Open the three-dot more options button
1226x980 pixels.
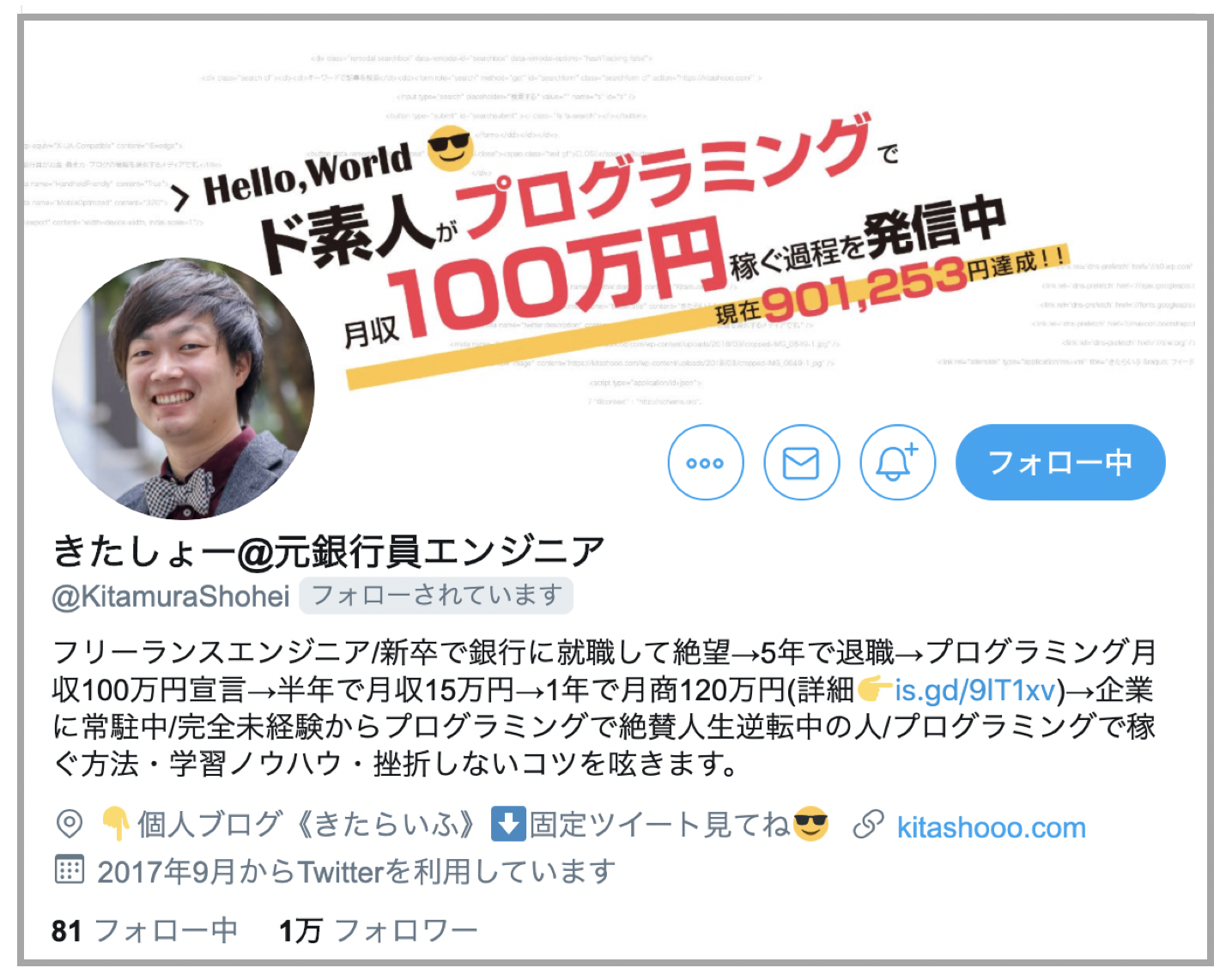705,463
